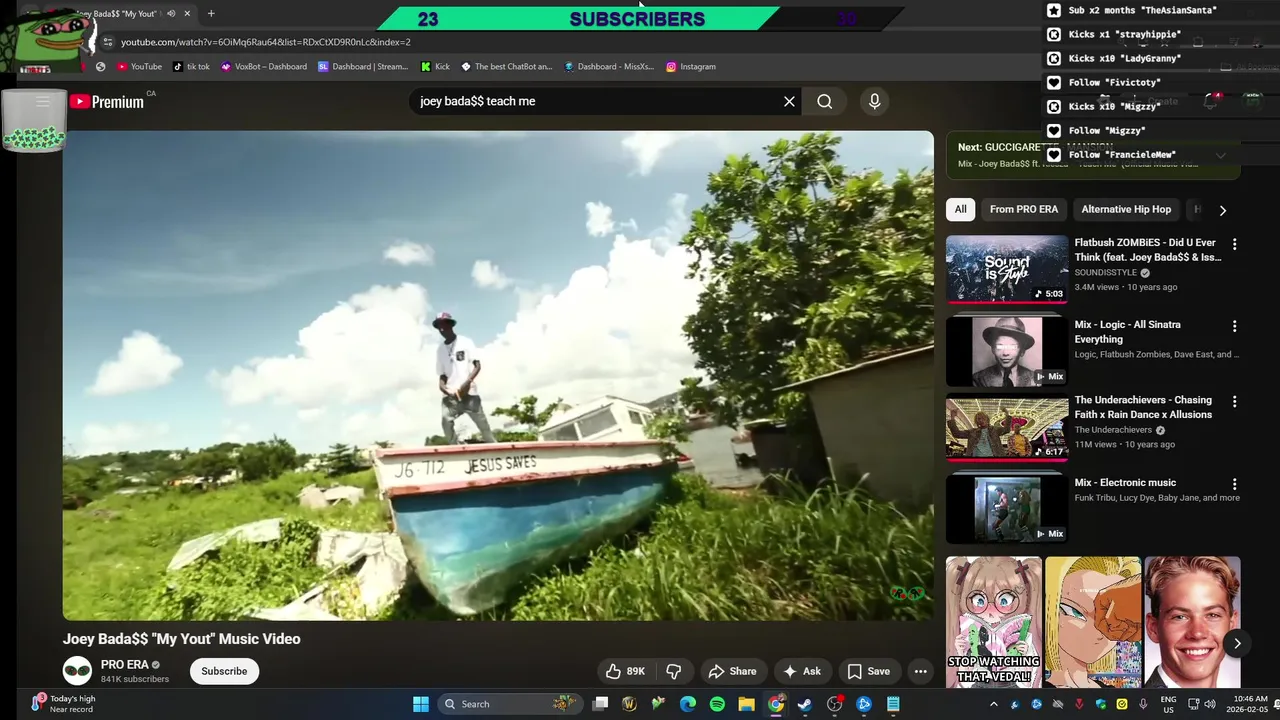
Task: Open Dashboard | Stream... bookmark
Action: 363,66
